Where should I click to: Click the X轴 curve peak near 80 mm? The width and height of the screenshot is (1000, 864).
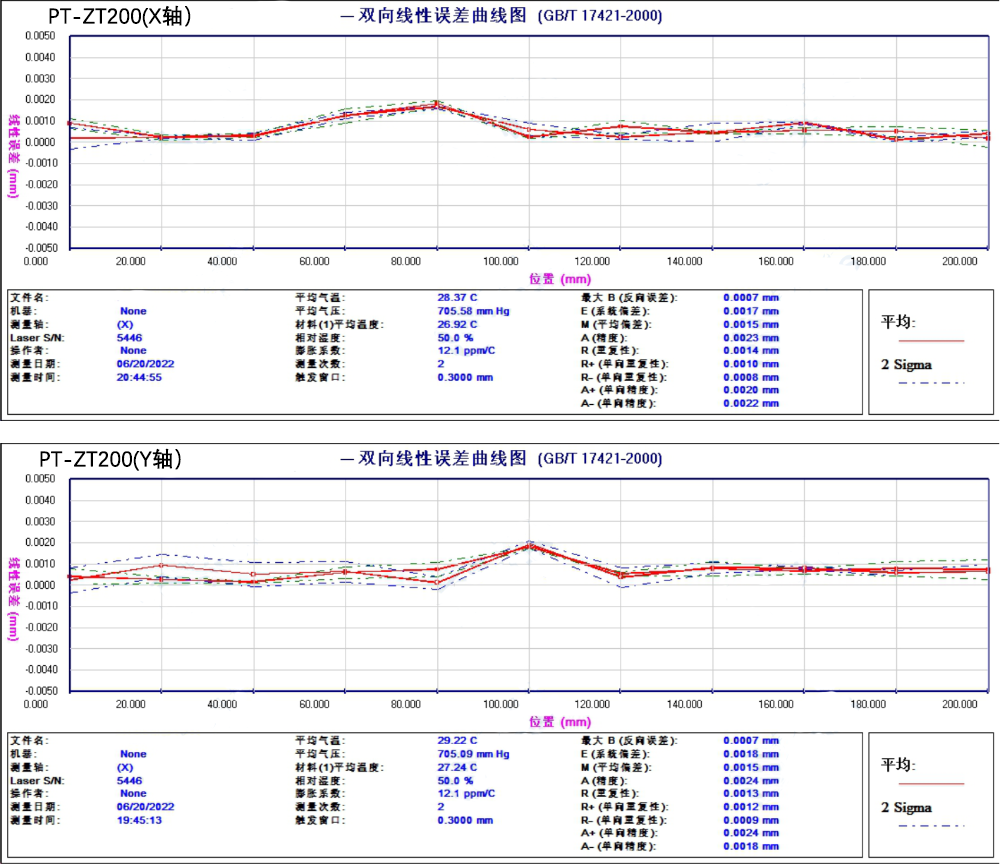pos(436,104)
